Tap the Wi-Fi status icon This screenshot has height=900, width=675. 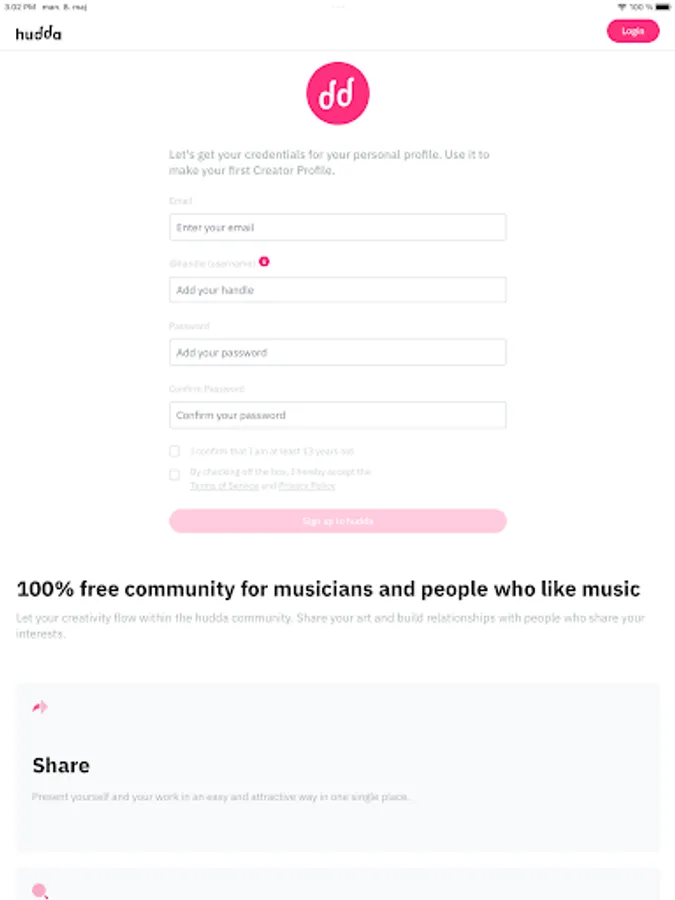pyautogui.click(x=622, y=6)
